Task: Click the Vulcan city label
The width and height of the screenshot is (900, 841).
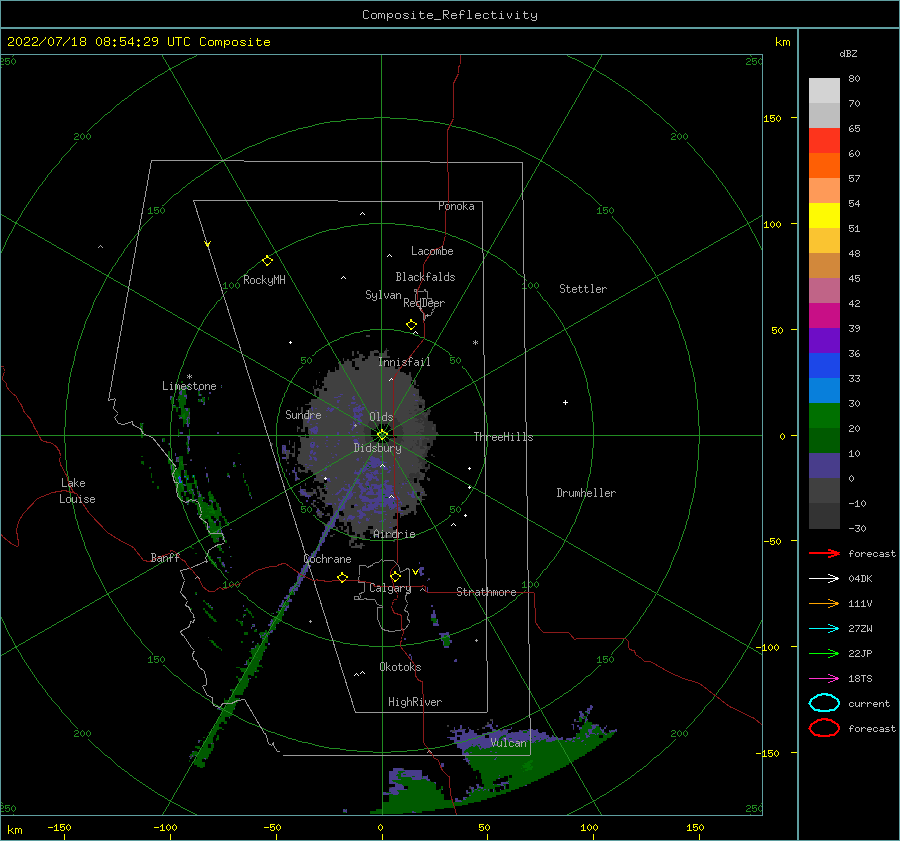Action: click(509, 743)
